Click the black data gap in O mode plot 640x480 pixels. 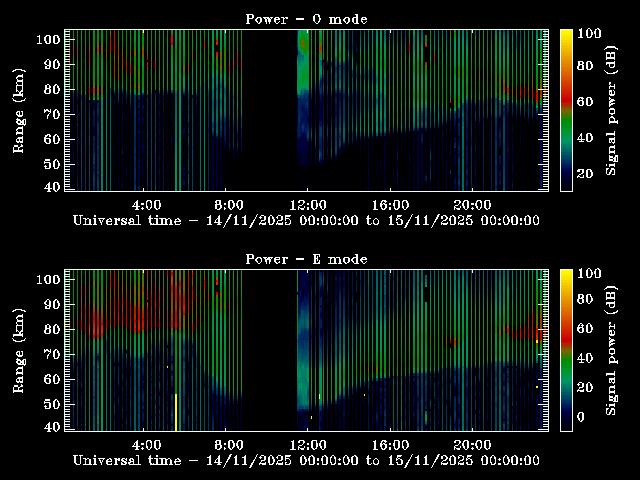point(270,100)
